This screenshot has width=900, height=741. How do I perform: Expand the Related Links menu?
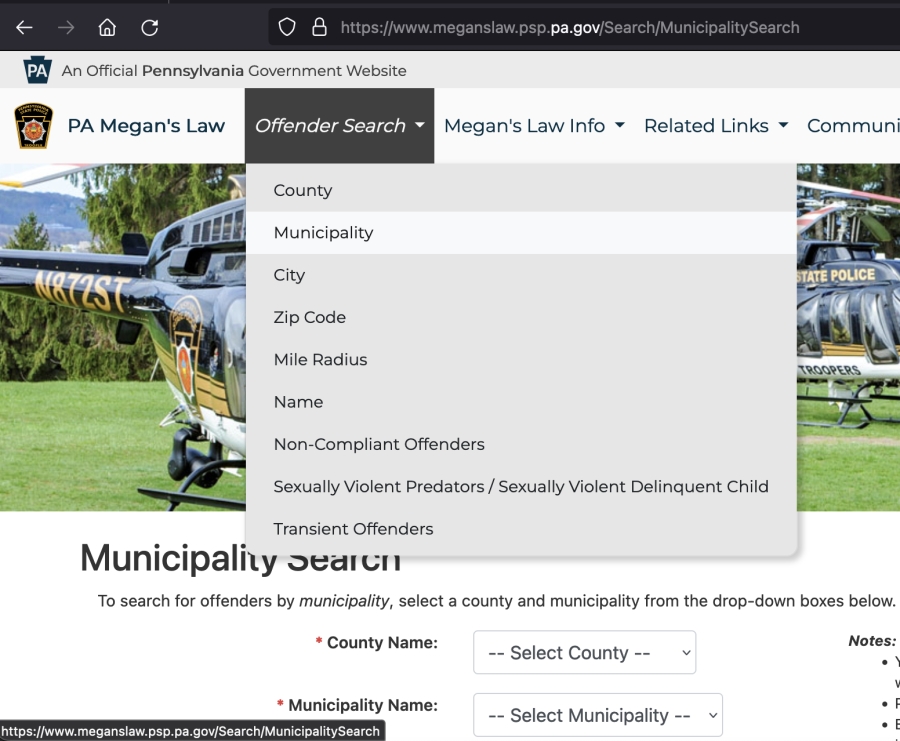716,126
